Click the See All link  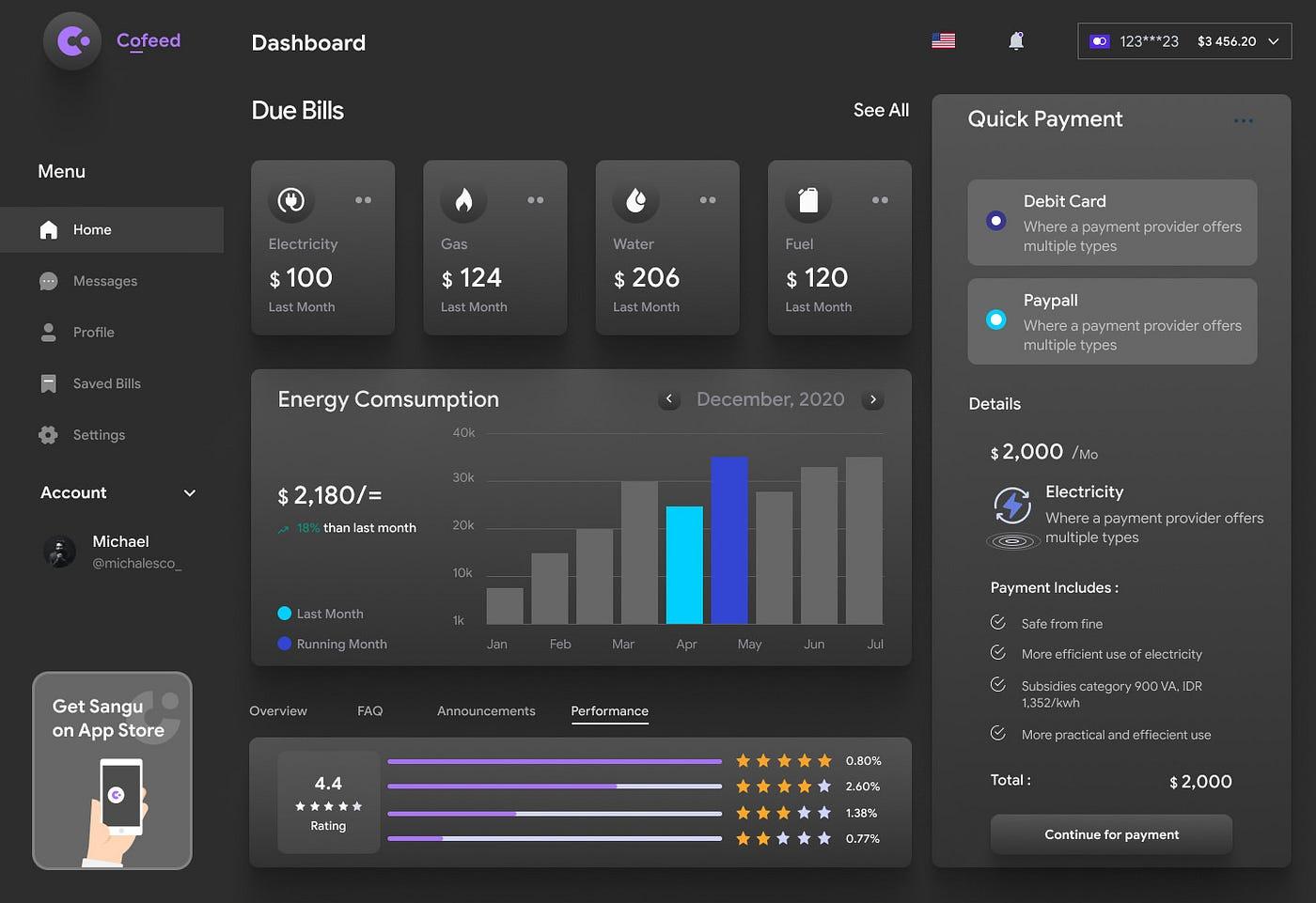point(881,110)
